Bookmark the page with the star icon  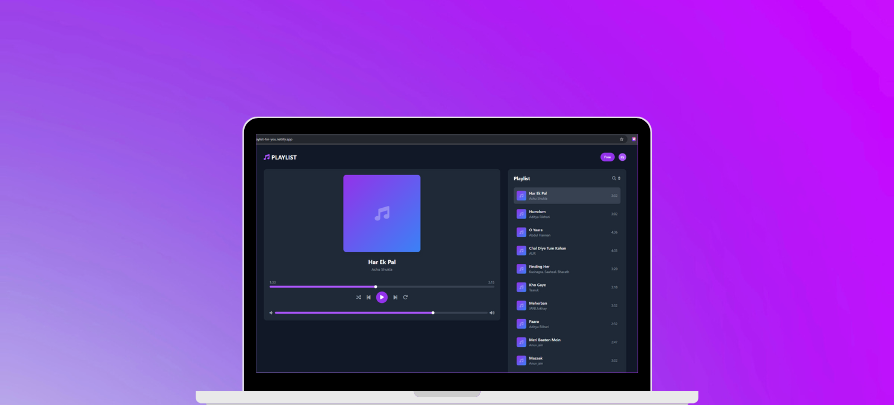pyautogui.click(x=621, y=139)
